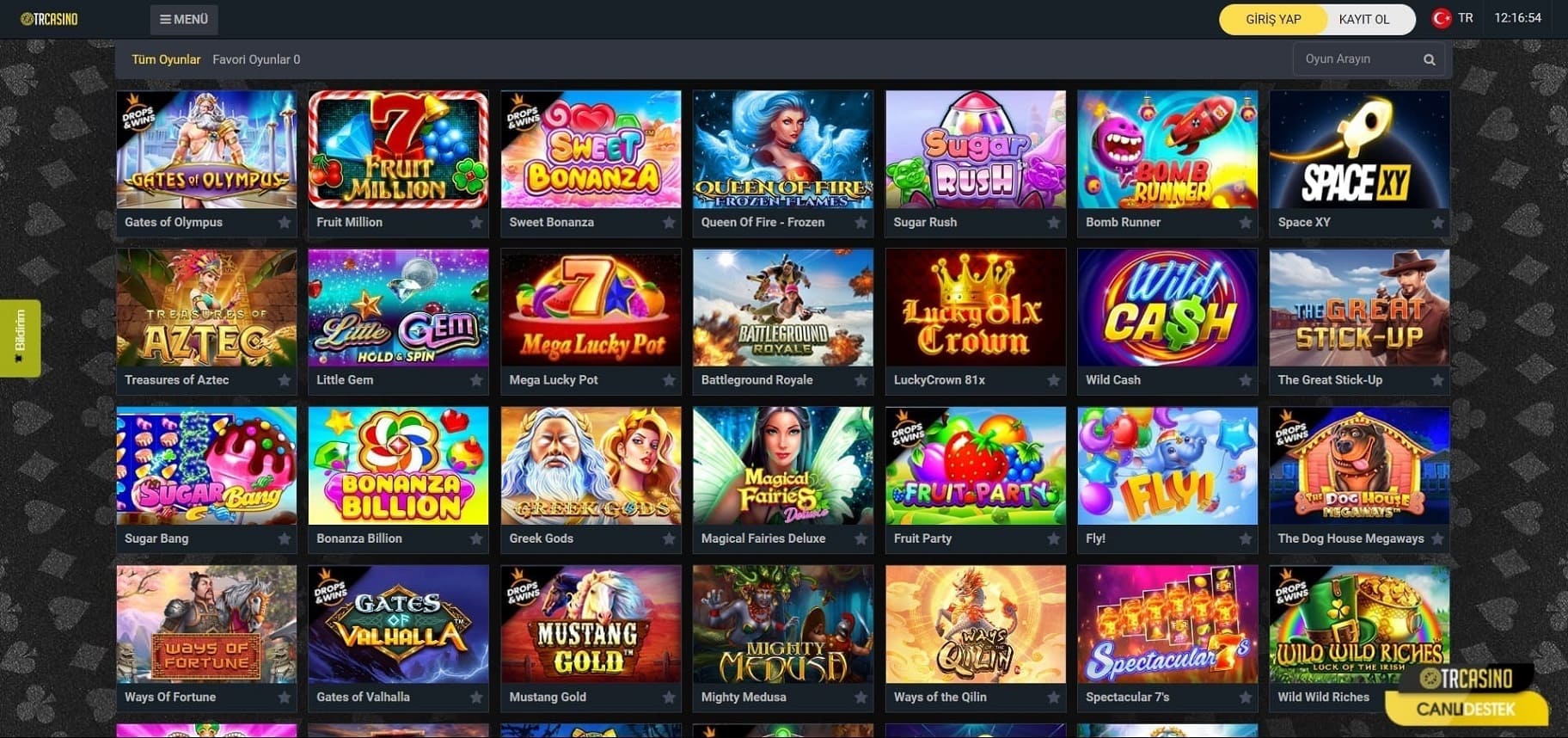Click the Turkish flag language icon

pos(1442,18)
